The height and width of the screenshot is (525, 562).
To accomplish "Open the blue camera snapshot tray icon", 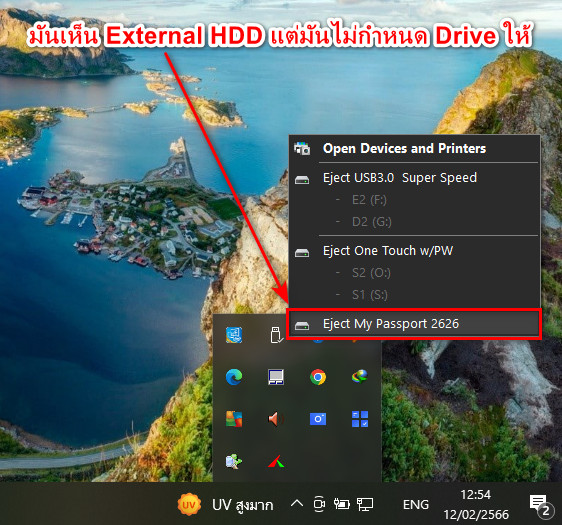I will point(318,419).
